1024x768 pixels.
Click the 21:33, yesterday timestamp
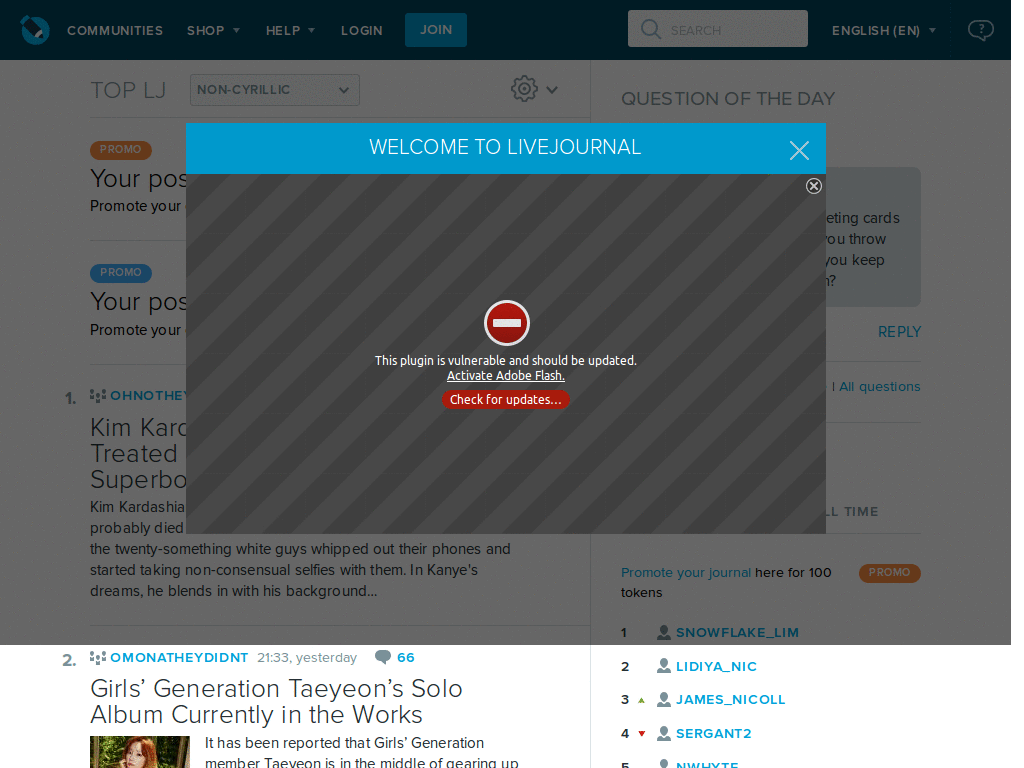click(x=307, y=658)
